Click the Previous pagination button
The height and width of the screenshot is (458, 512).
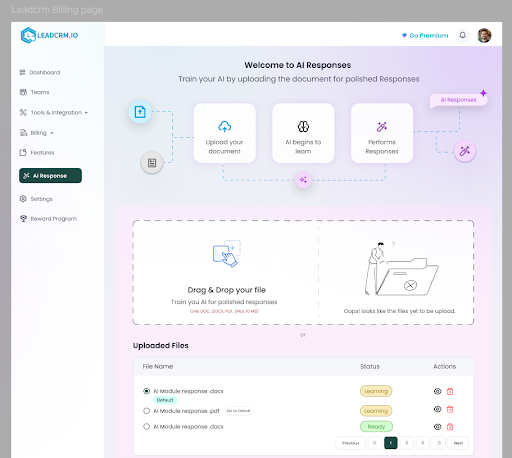[350, 443]
